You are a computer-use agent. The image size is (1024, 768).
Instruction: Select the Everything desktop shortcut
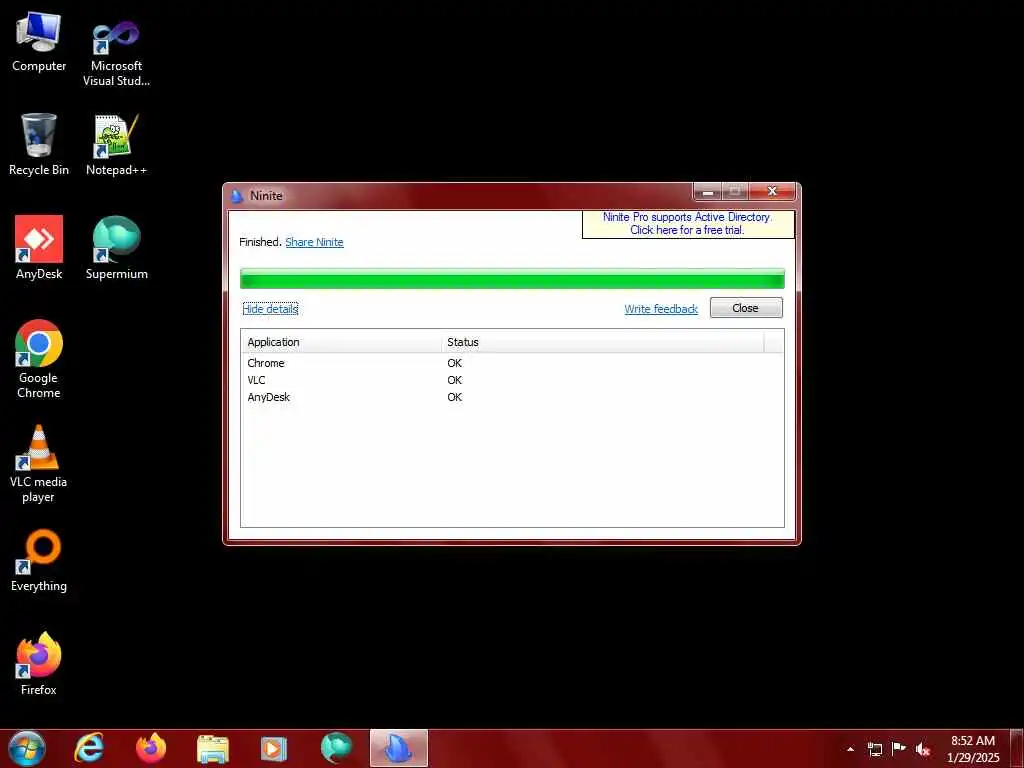[x=39, y=560]
